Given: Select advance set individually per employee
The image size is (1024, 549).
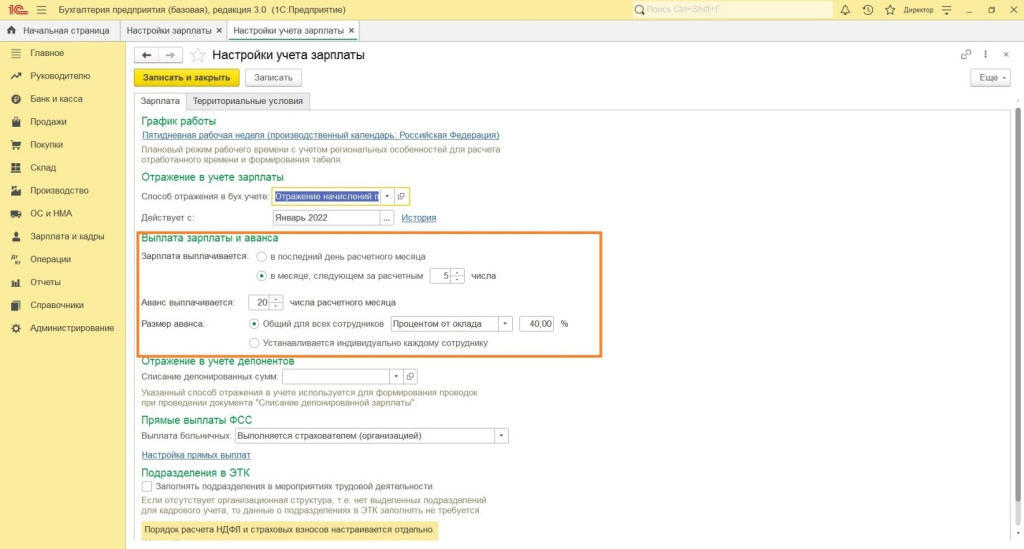Looking at the screenshot, I should point(254,342).
